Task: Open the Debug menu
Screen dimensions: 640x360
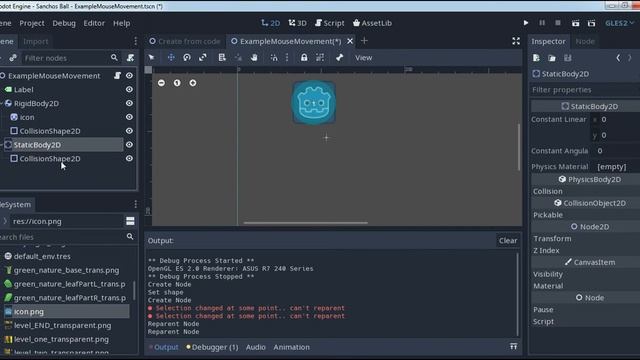Action: pyautogui.click(x=64, y=23)
